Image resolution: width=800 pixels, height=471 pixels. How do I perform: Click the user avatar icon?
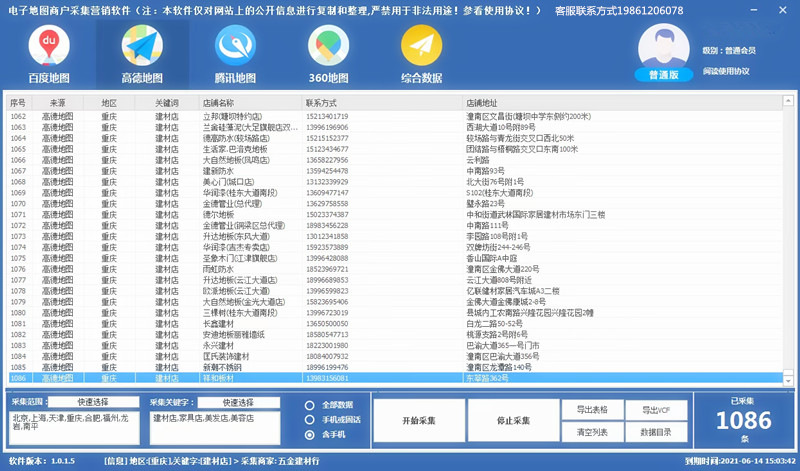pos(664,46)
